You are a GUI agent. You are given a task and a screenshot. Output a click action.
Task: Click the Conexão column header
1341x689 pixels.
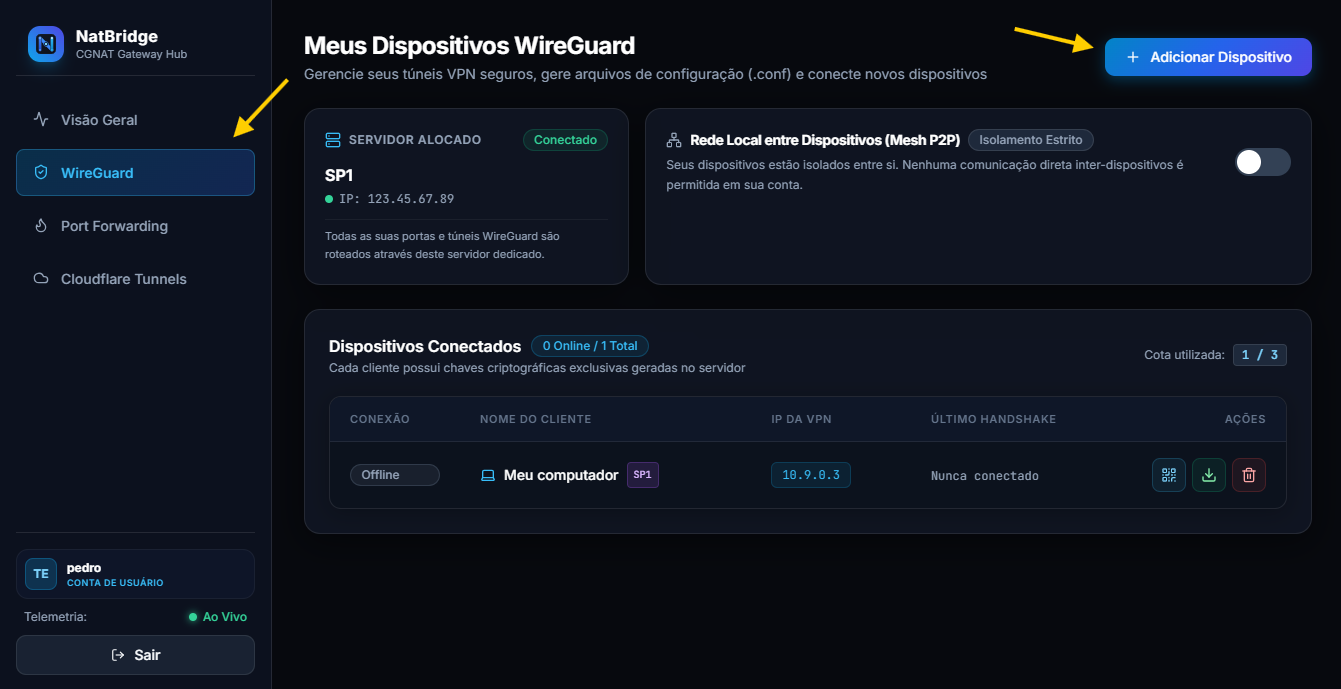(380, 419)
